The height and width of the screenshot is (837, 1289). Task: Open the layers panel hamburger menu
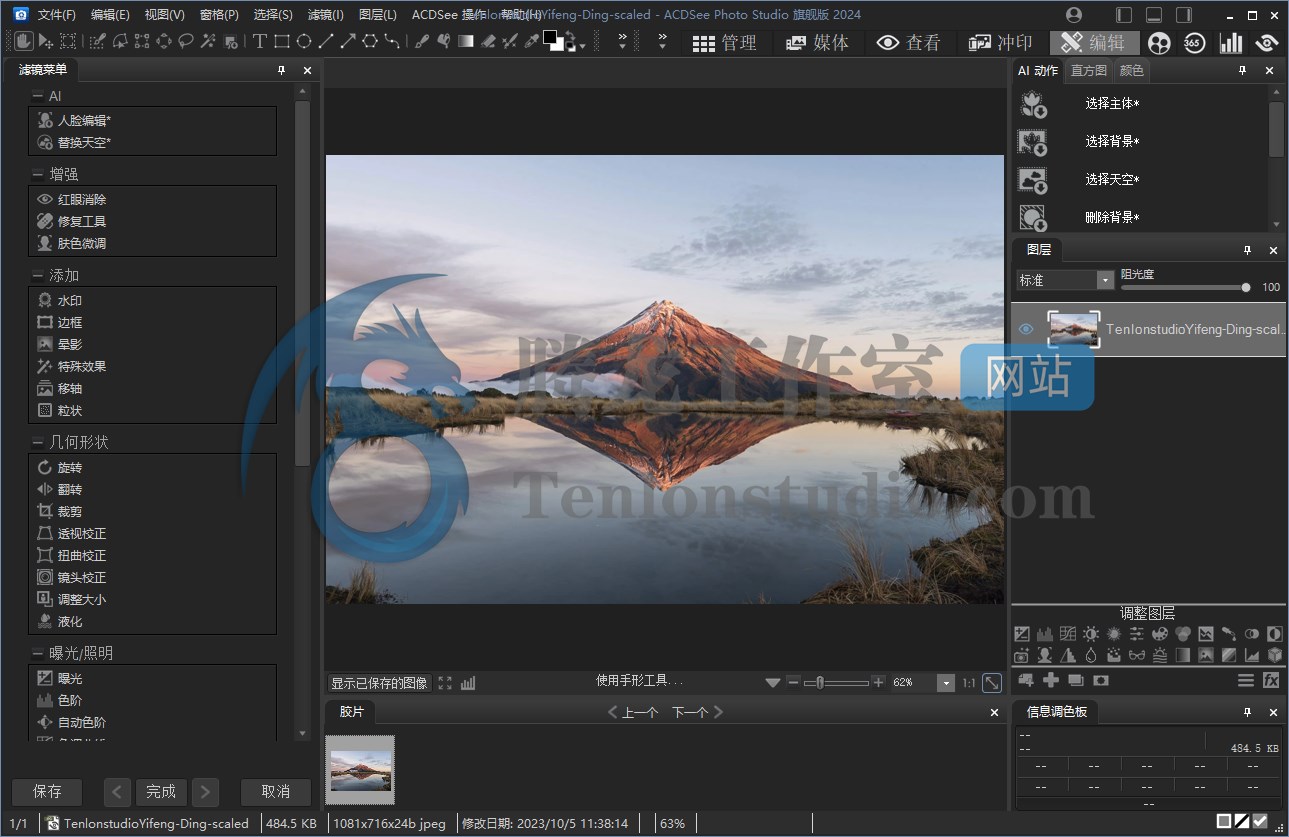[x=1246, y=680]
